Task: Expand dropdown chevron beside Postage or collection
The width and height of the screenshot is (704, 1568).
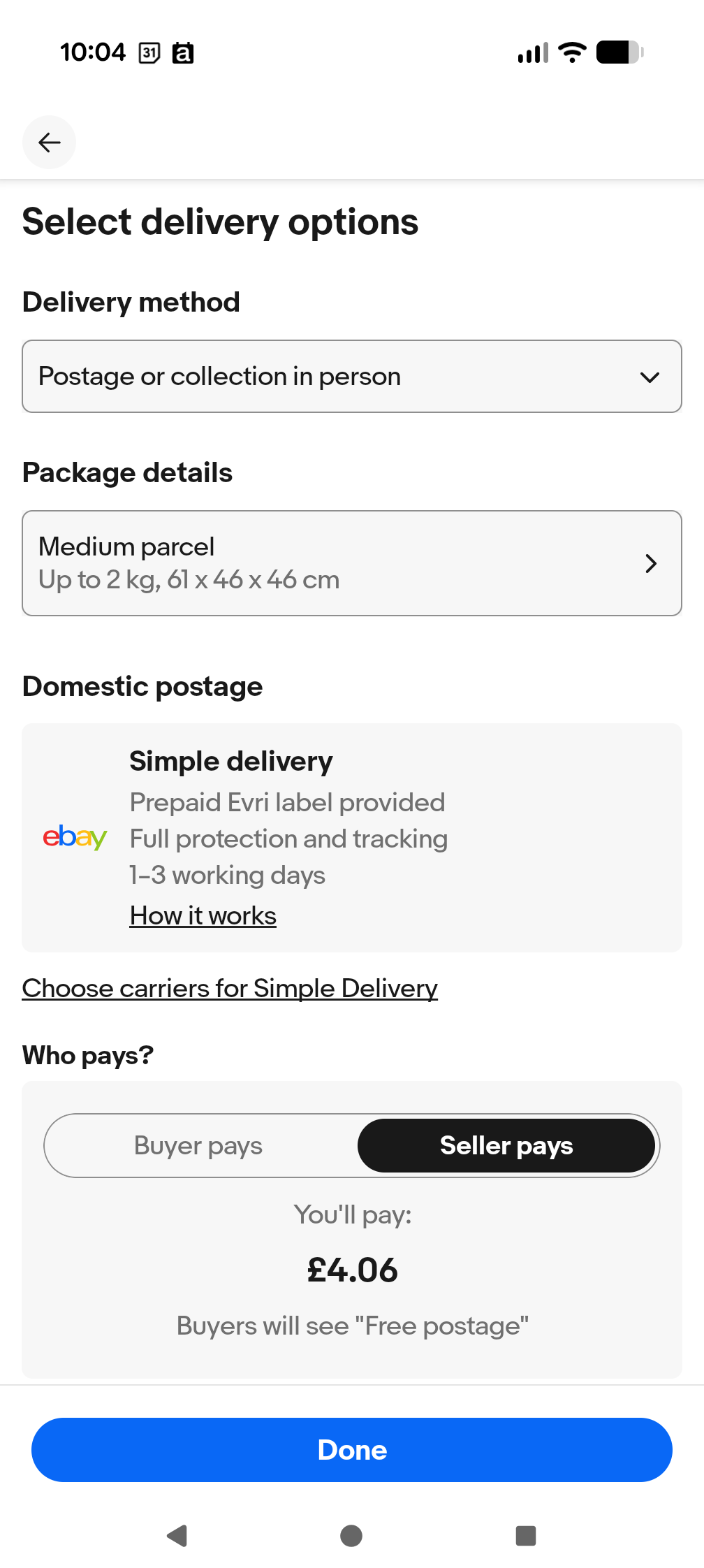Action: pos(650,377)
